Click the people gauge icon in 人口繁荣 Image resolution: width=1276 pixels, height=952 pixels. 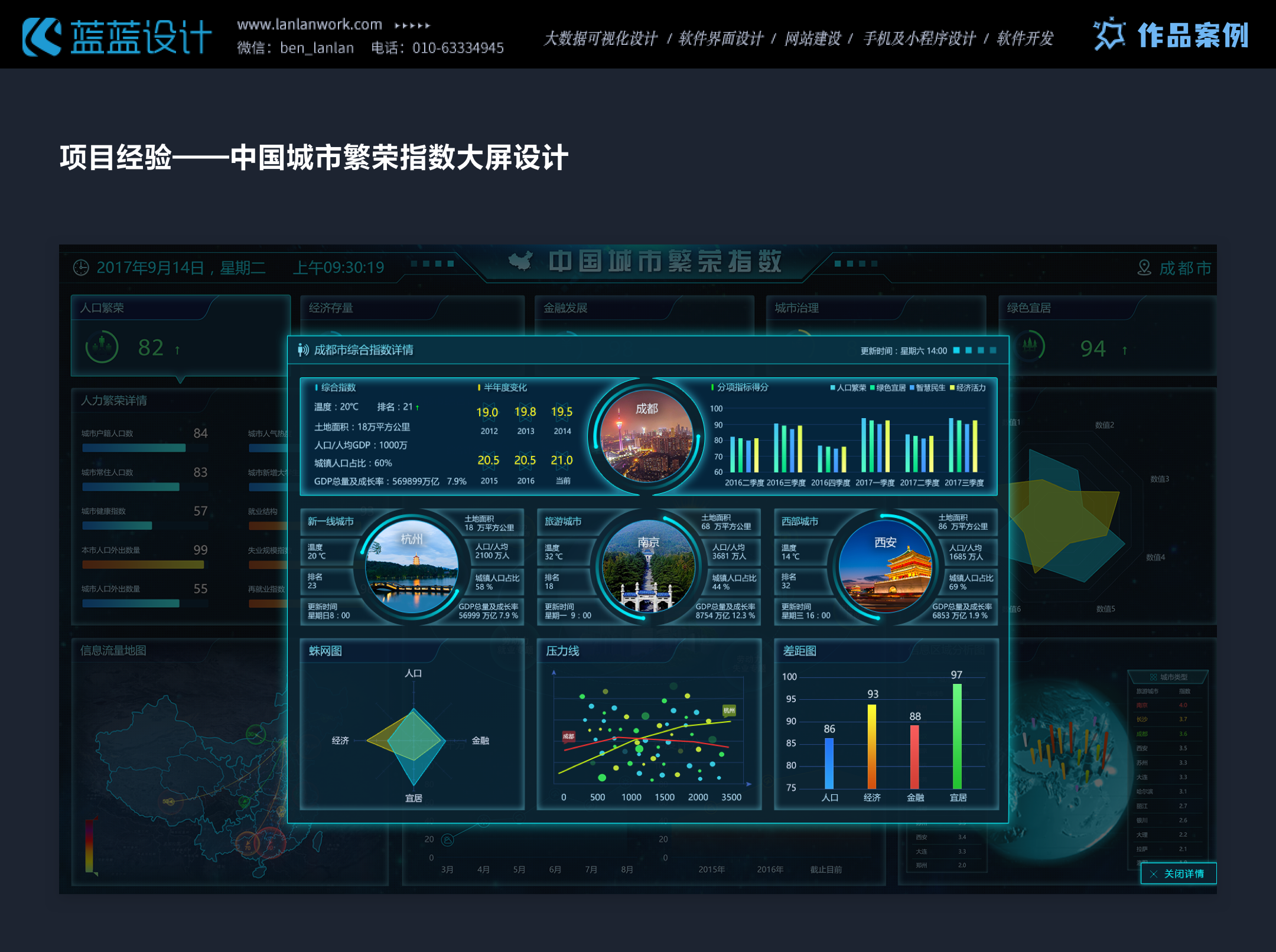coord(102,347)
